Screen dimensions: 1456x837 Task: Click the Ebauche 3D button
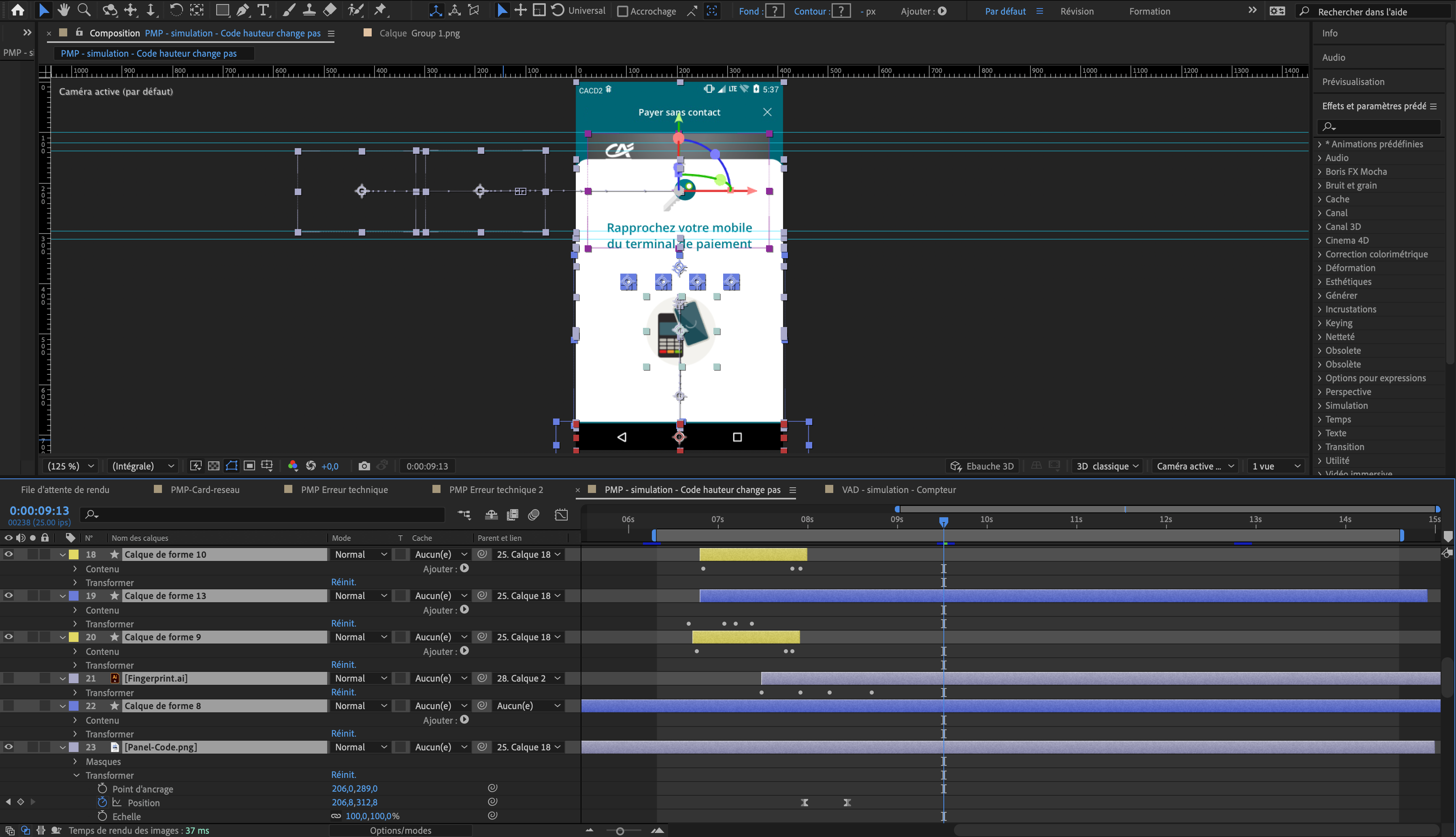[982, 466]
